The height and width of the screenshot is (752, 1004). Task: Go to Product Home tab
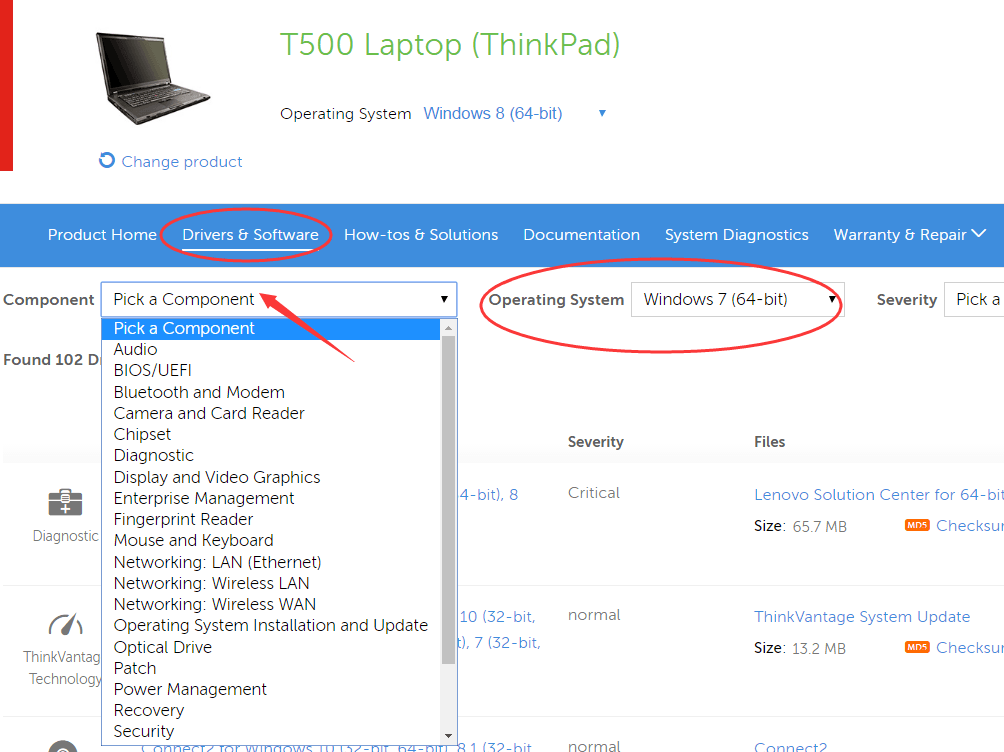(x=102, y=234)
